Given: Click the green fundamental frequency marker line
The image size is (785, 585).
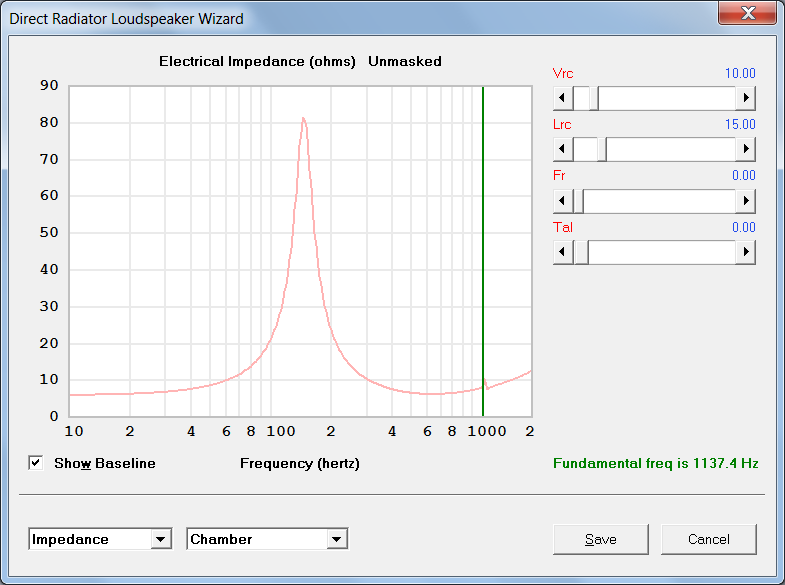Looking at the screenshot, I should pos(483,250).
